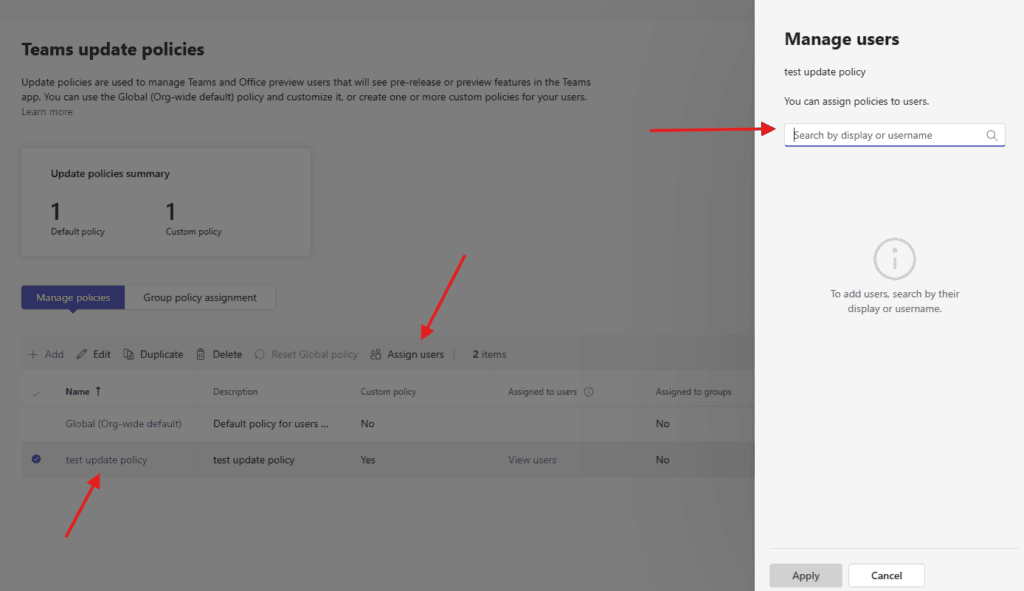Click the Edit pencil icon
Screen dimensions: 1024x591
[x=82, y=354]
